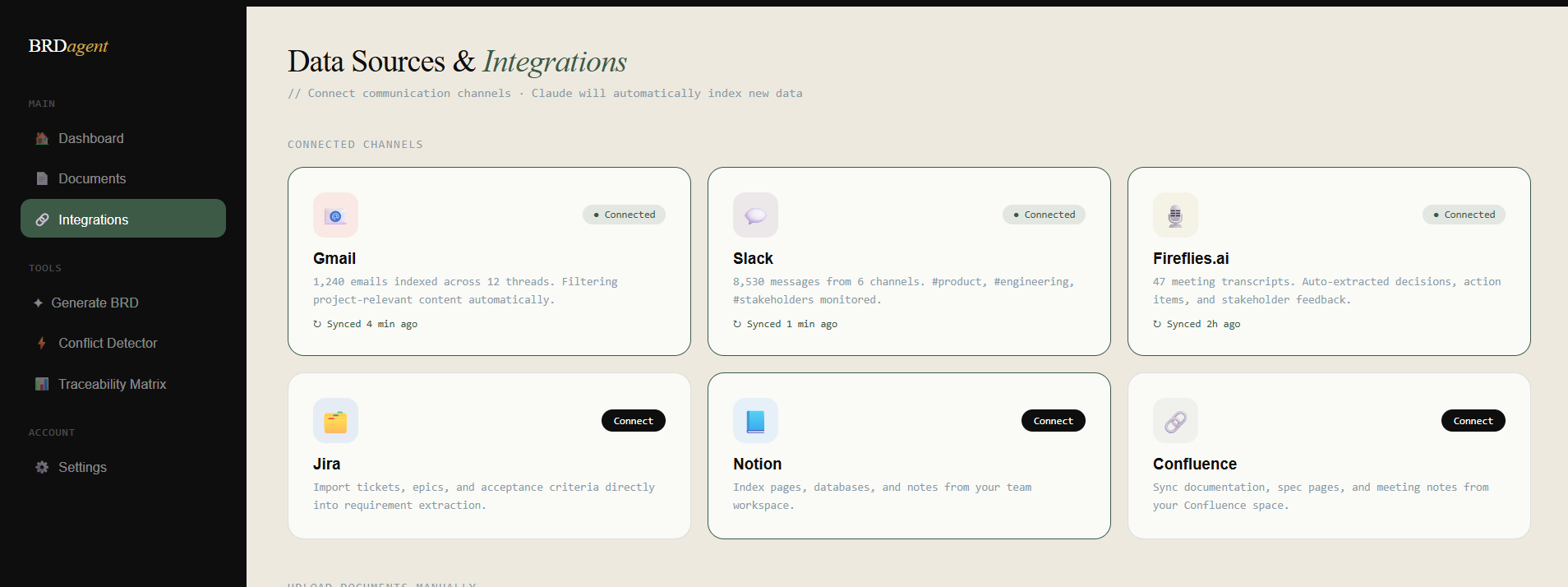The height and width of the screenshot is (587, 1568).
Task: Click "Synced 1 min ago" text
Action: coord(792,324)
